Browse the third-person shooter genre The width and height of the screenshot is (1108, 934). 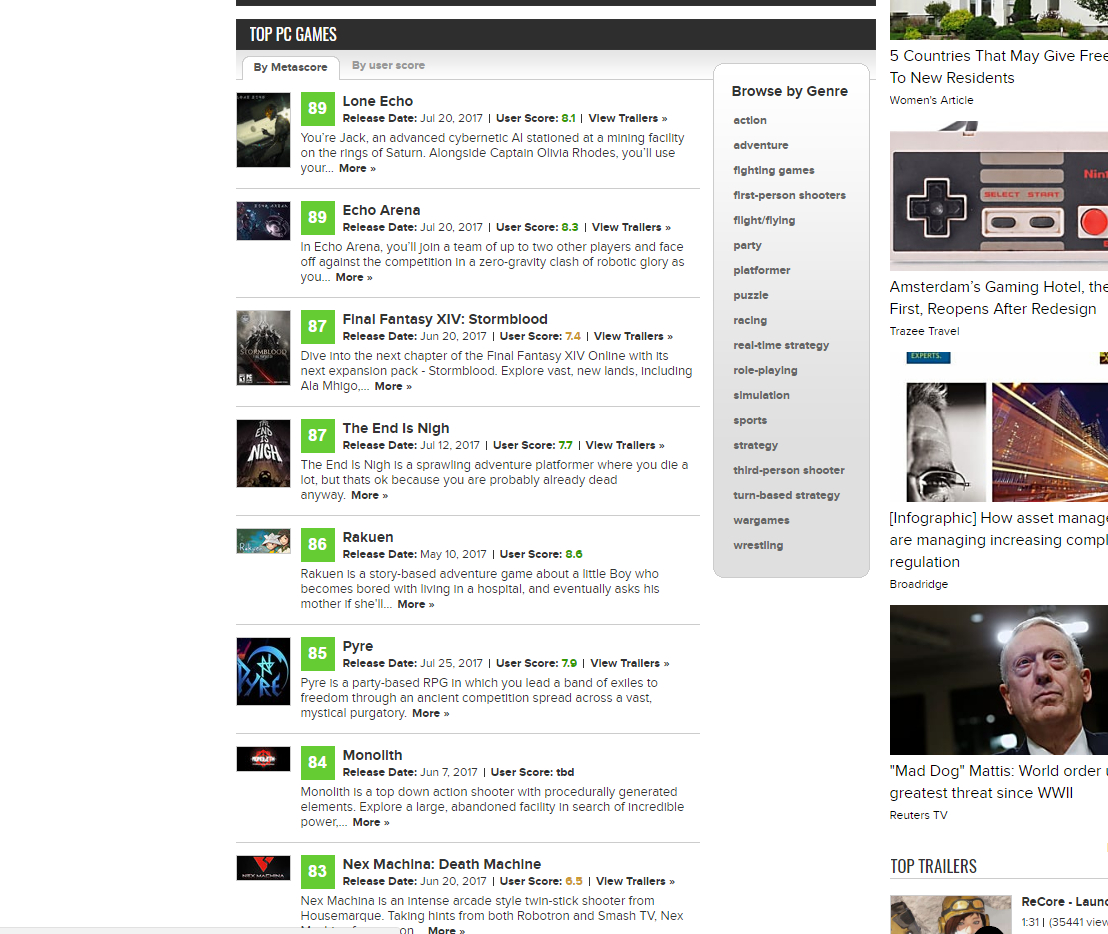click(789, 470)
